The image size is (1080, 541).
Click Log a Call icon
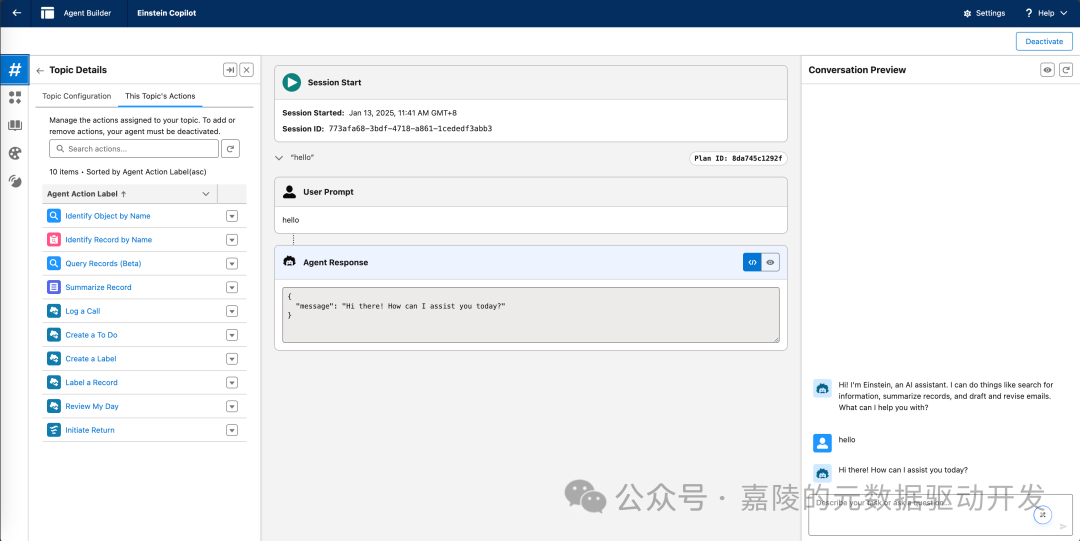(x=54, y=312)
